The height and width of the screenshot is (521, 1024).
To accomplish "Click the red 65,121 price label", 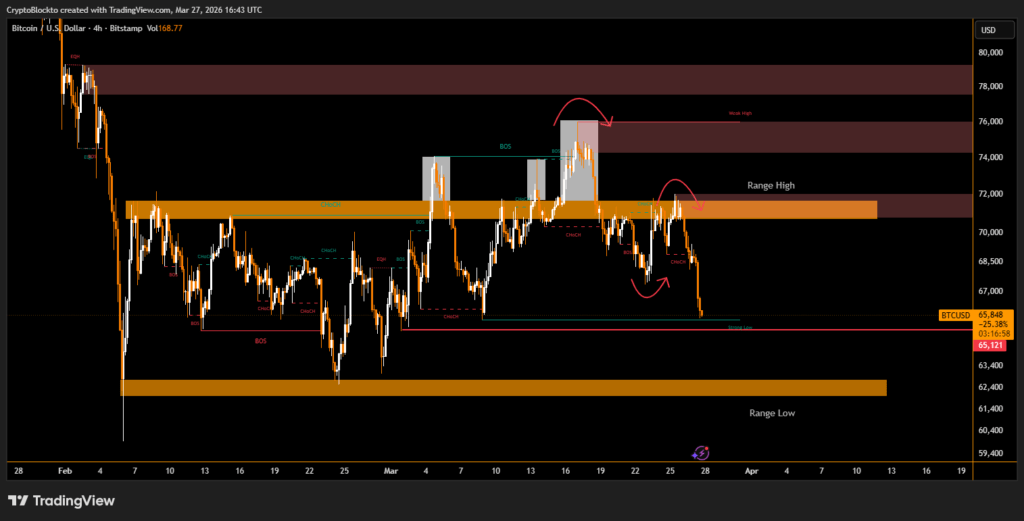I will [990, 345].
